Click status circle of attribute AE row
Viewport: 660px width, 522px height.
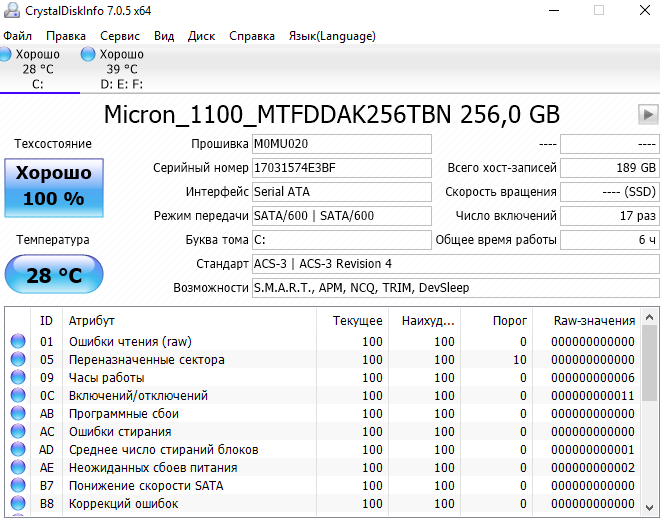18,467
